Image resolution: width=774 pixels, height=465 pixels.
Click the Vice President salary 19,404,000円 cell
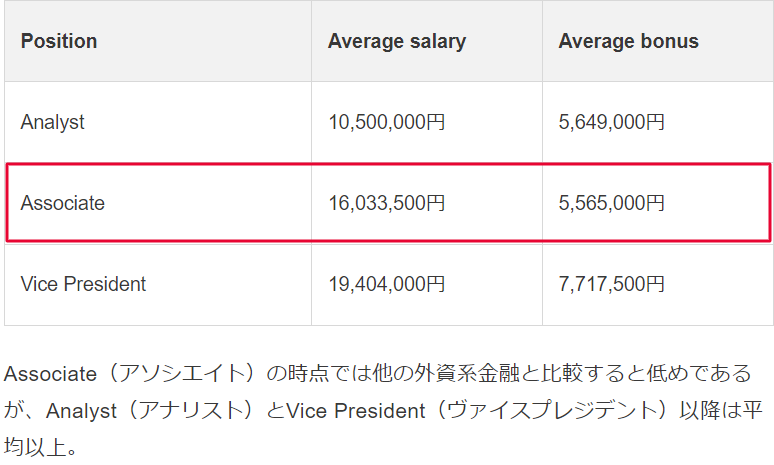click(427, 284)
